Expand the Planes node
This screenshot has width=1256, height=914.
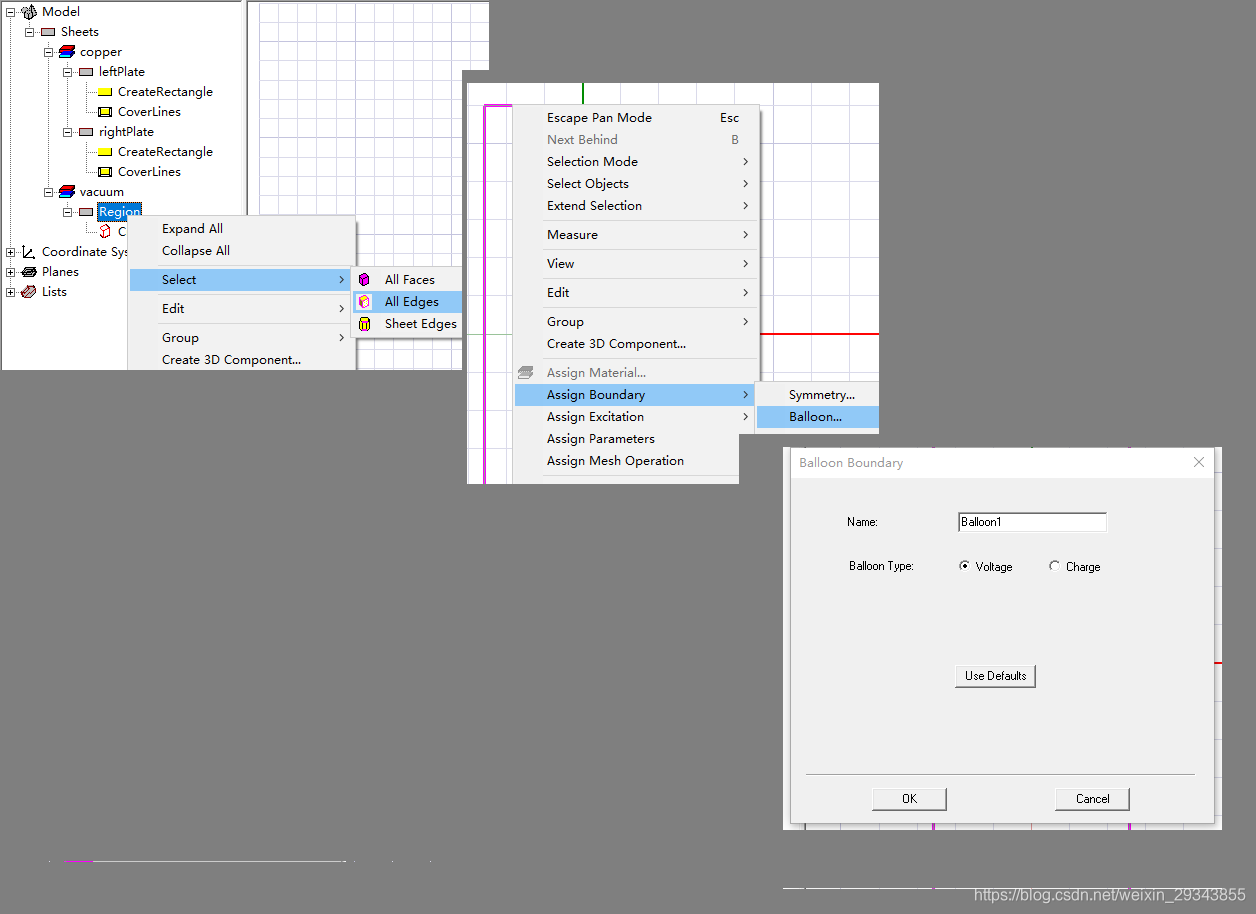tap(11, 272)
